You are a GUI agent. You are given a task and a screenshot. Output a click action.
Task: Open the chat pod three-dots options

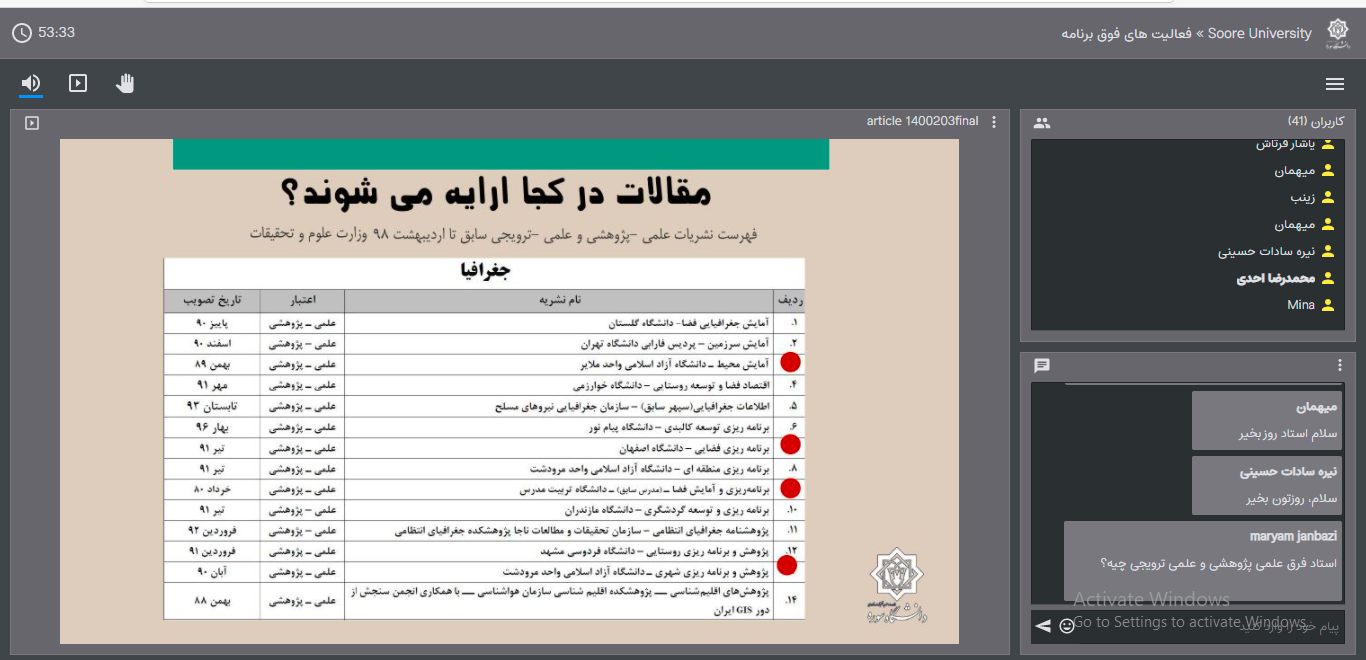1339,366
